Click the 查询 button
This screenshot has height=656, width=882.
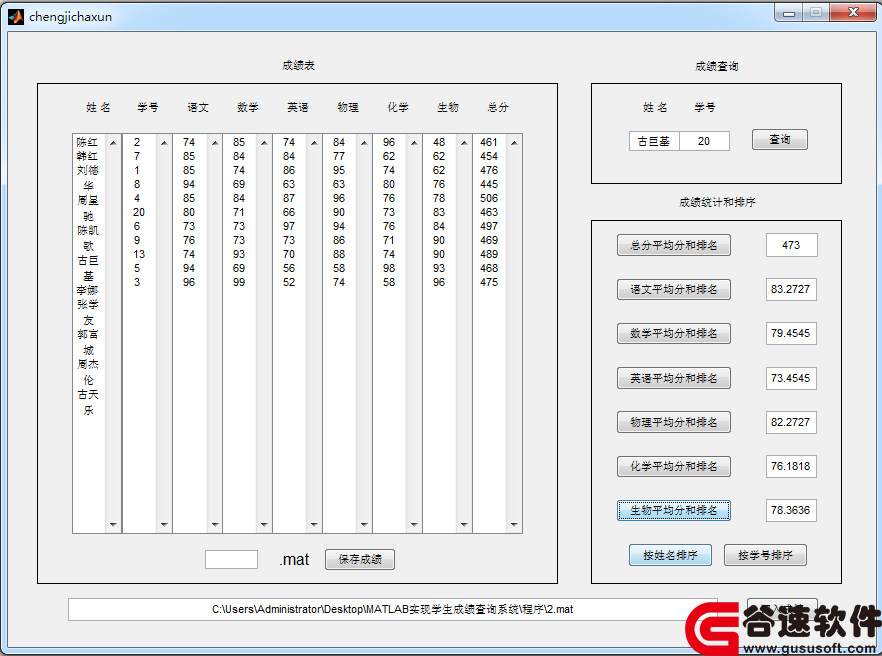pos(780,140)
